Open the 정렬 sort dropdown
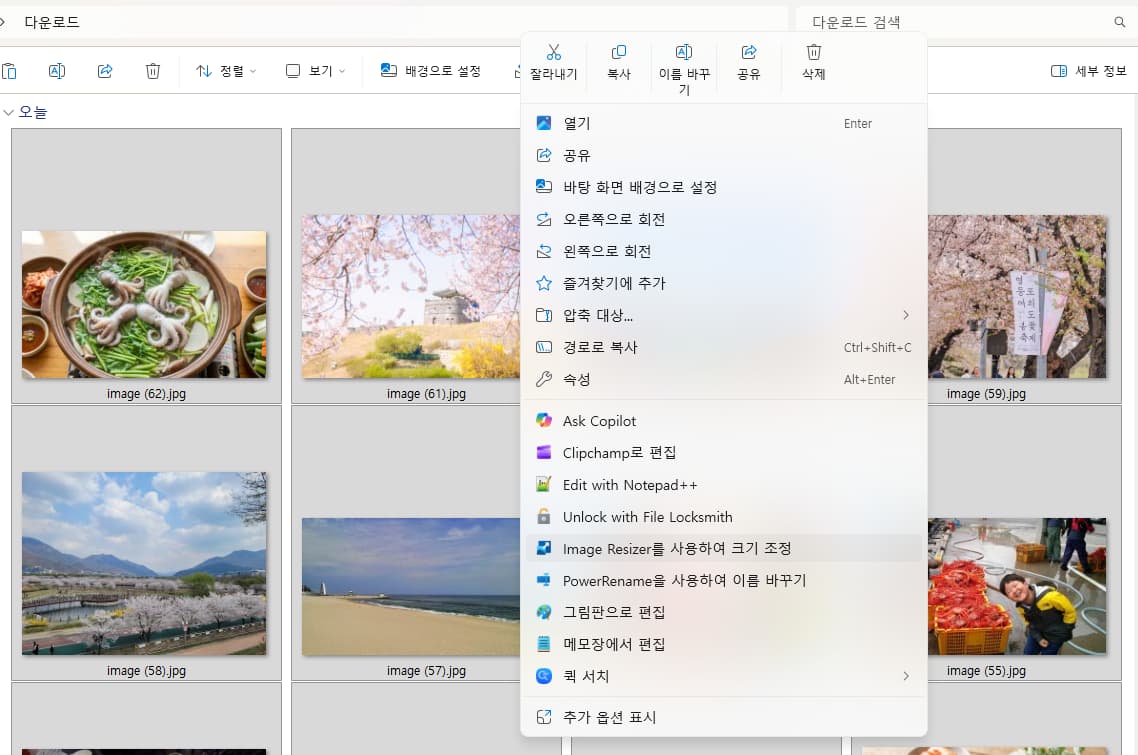Image resolution: width=1138 pixels, height=755 pixels. click(x=226, y=71)
